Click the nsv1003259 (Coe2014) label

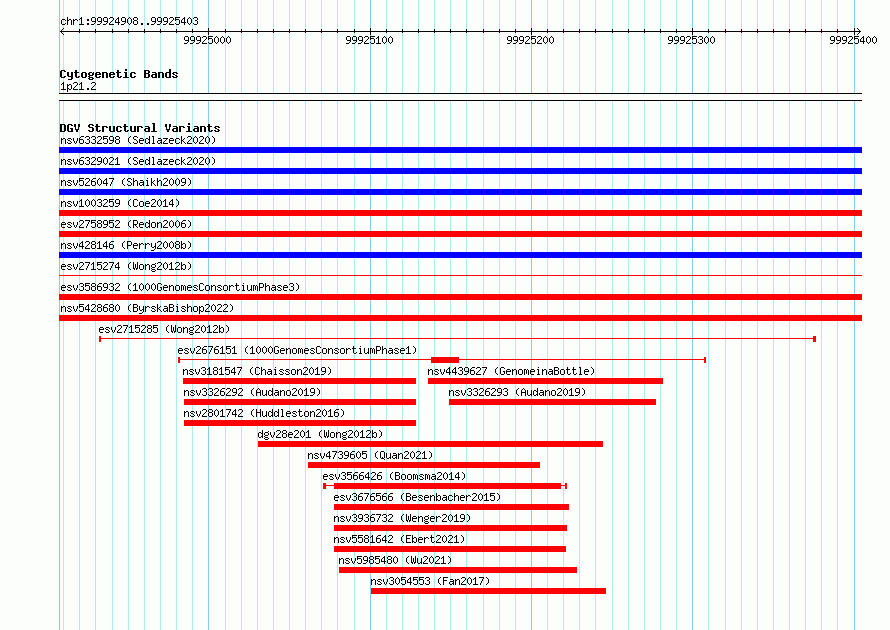(120, 203)
